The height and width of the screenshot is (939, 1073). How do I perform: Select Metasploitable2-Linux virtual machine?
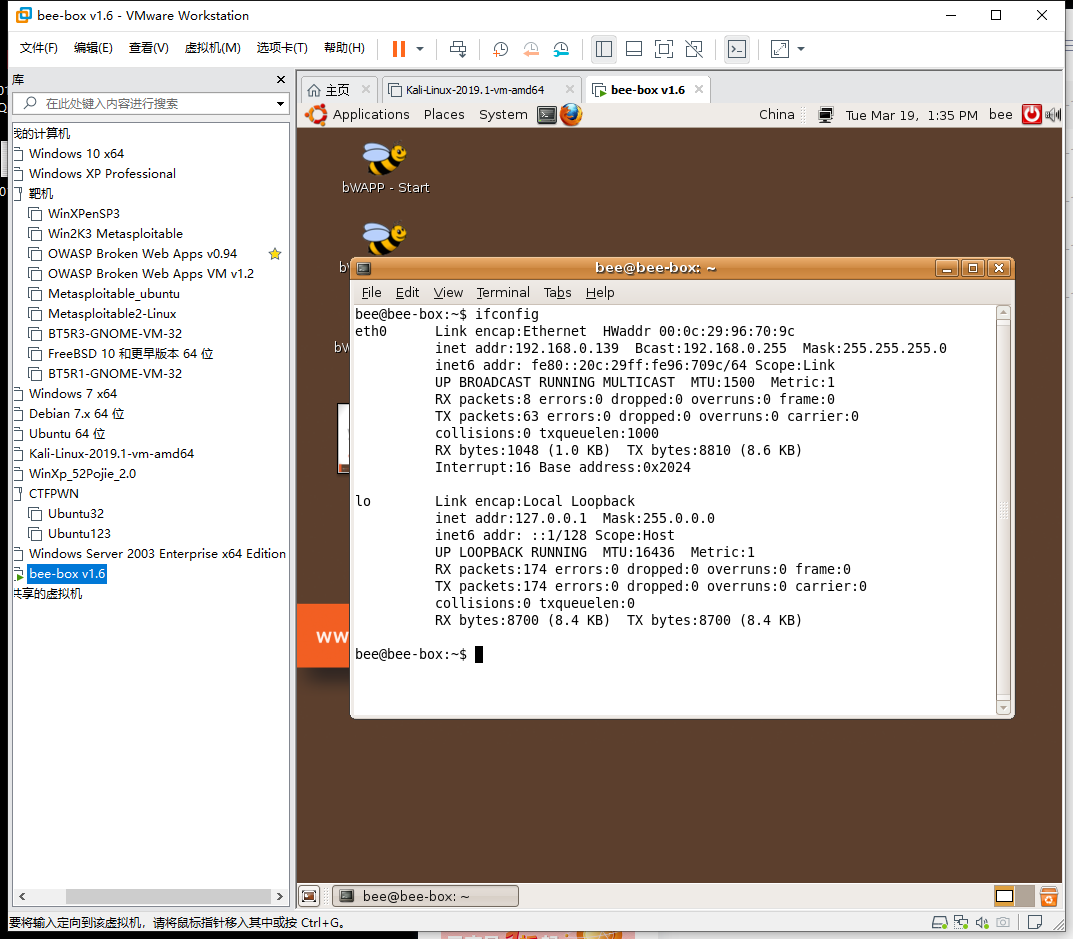point(112,313)
